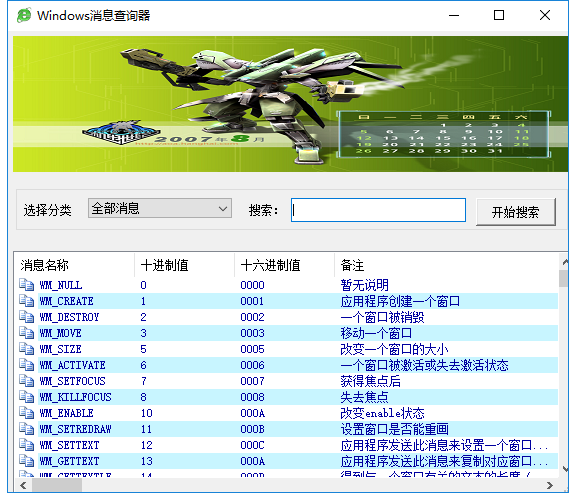Click hex value 0005 cell
This screenshot has width=576, height=500.
(252, 349)
